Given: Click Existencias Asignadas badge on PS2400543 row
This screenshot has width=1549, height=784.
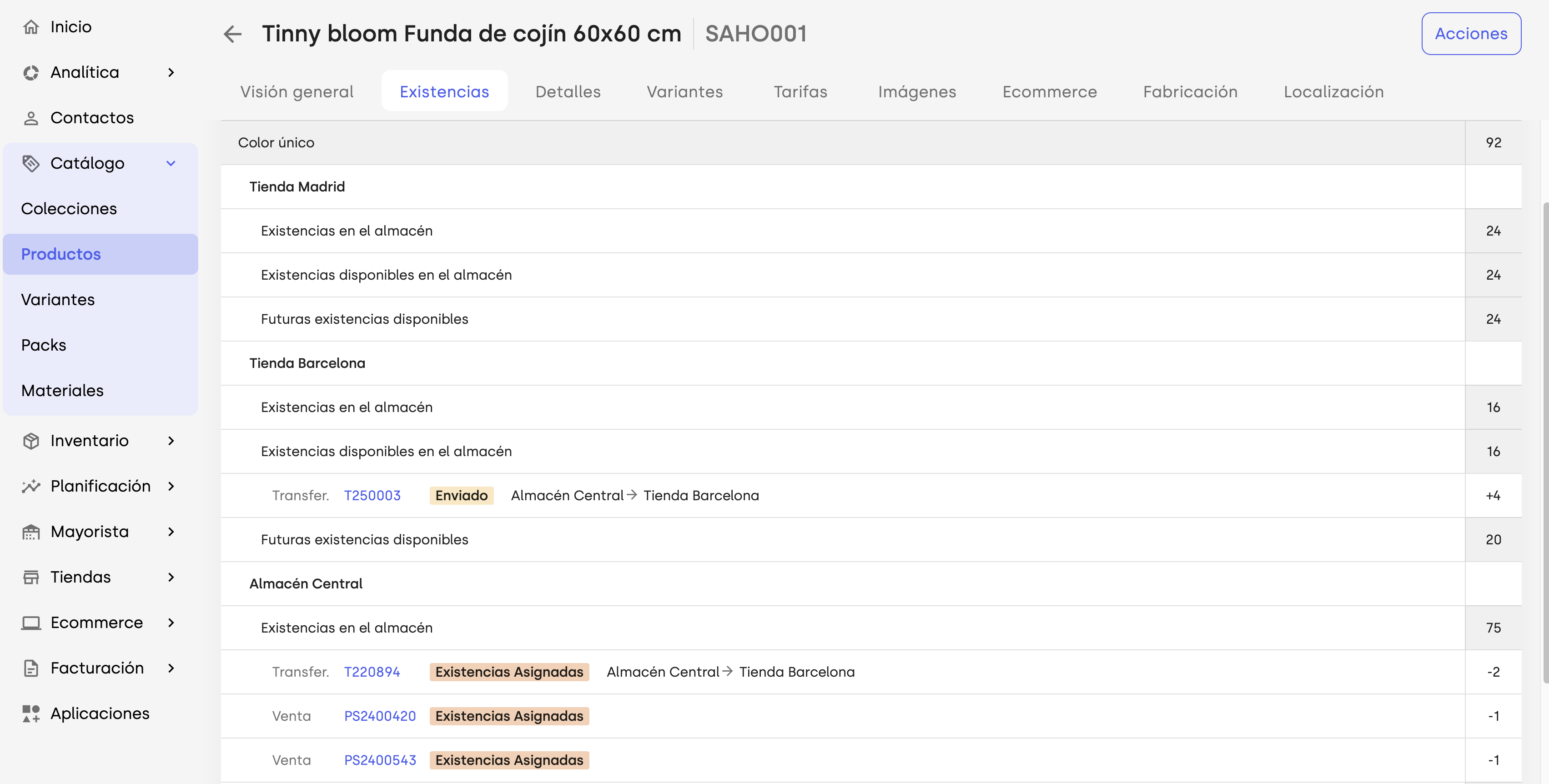Looking at the screenshot, I should pos(509,760).
